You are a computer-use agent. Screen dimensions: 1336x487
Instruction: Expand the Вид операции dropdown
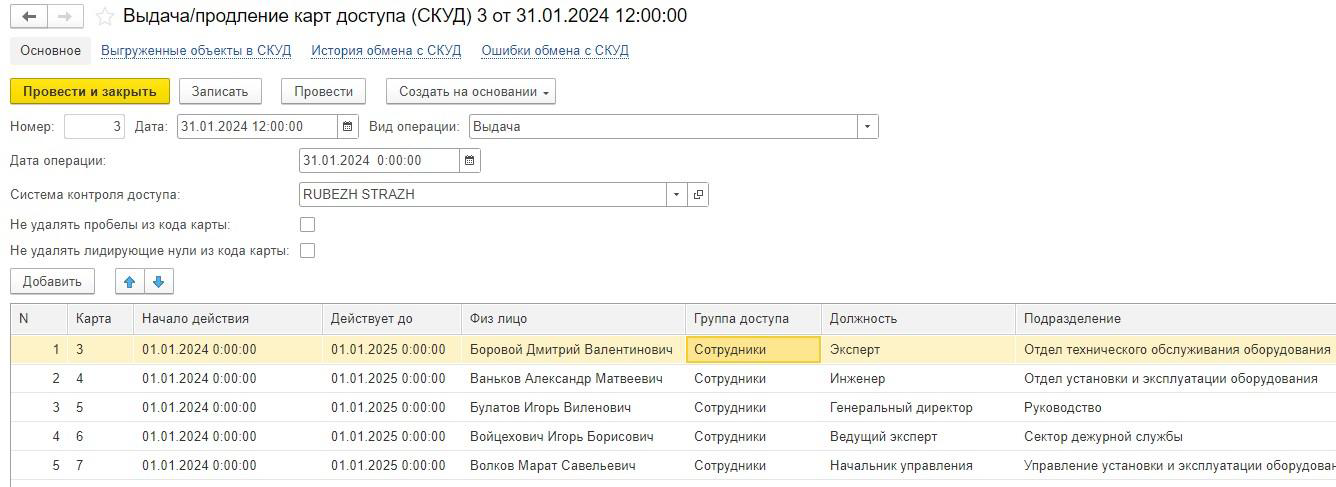[867, 127]
